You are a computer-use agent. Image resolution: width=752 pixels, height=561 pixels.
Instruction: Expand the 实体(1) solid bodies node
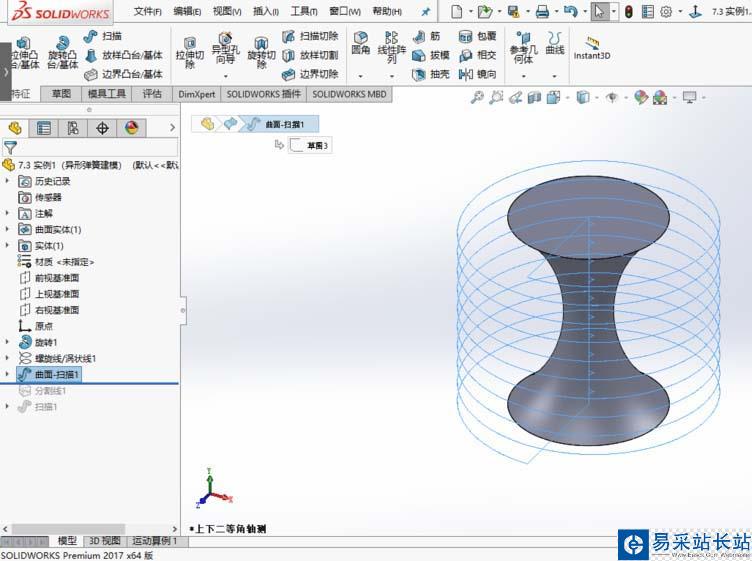7,245
